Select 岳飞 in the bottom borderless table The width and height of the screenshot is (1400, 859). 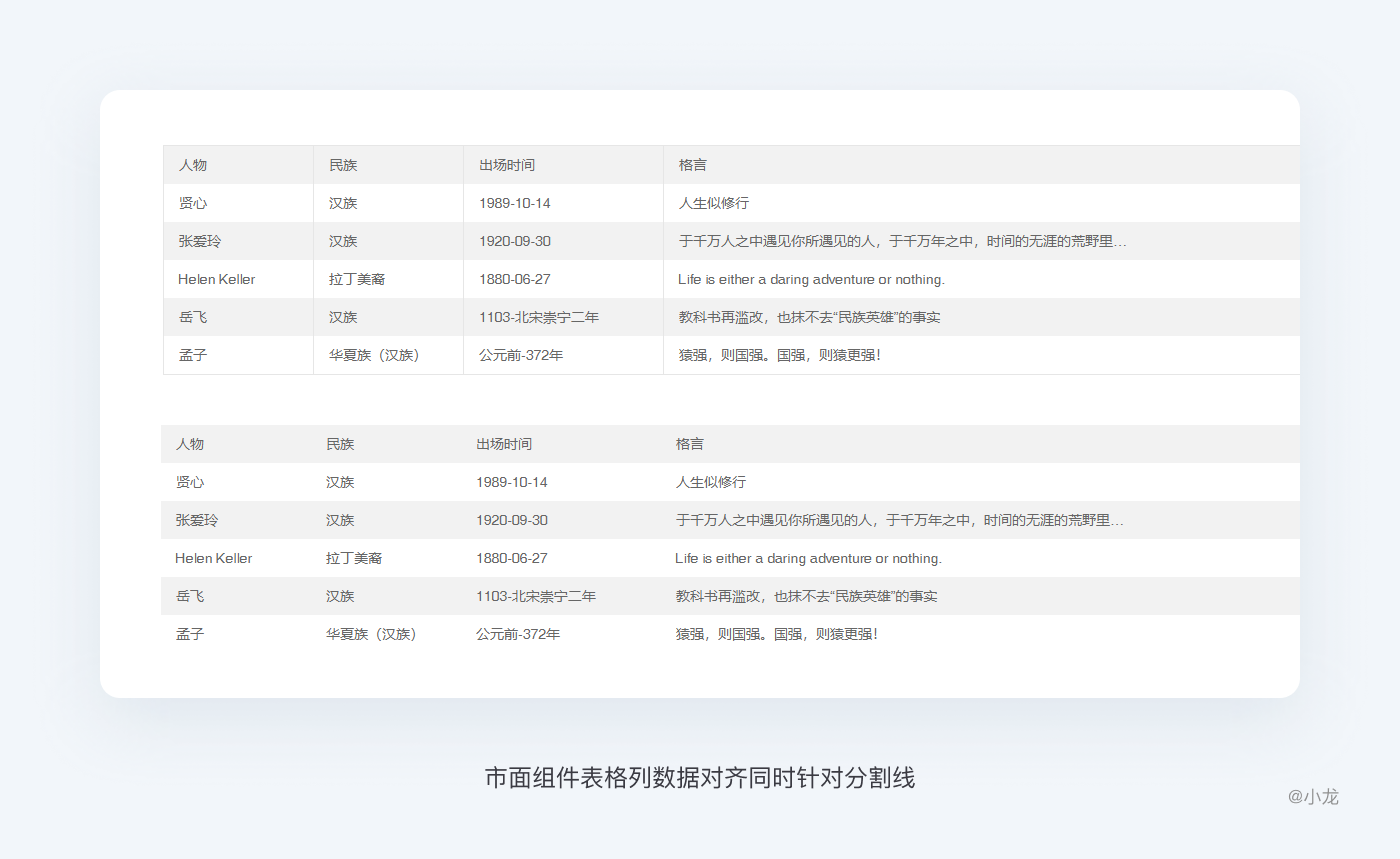click(190, 596)
